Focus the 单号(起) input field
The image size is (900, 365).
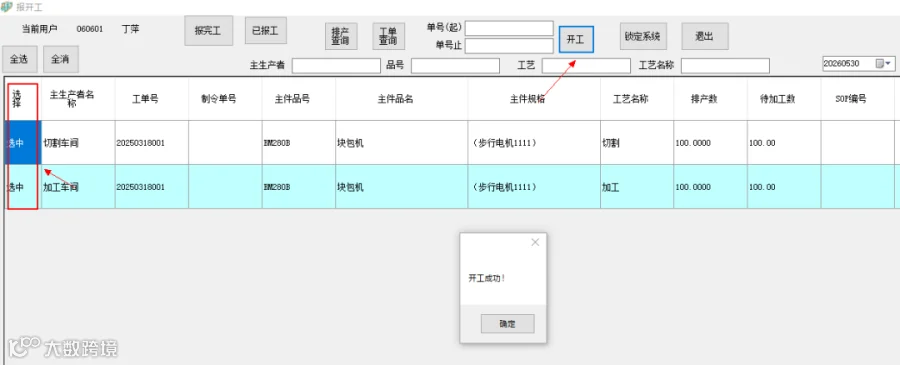(509, 28)
